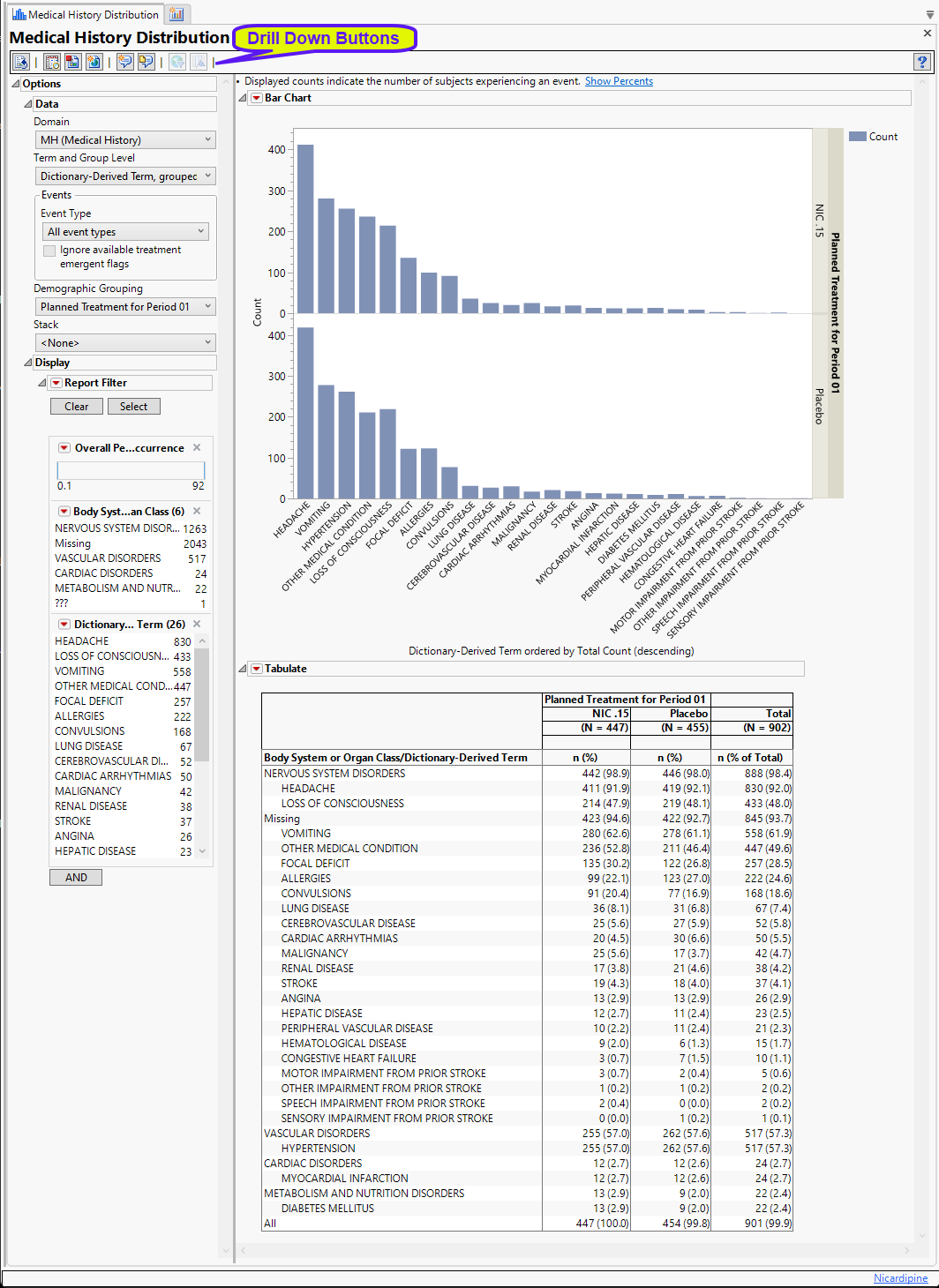Screen dimensions: 939x1288
Task: Open the Event Type dropdown
Action: (125, 231)
